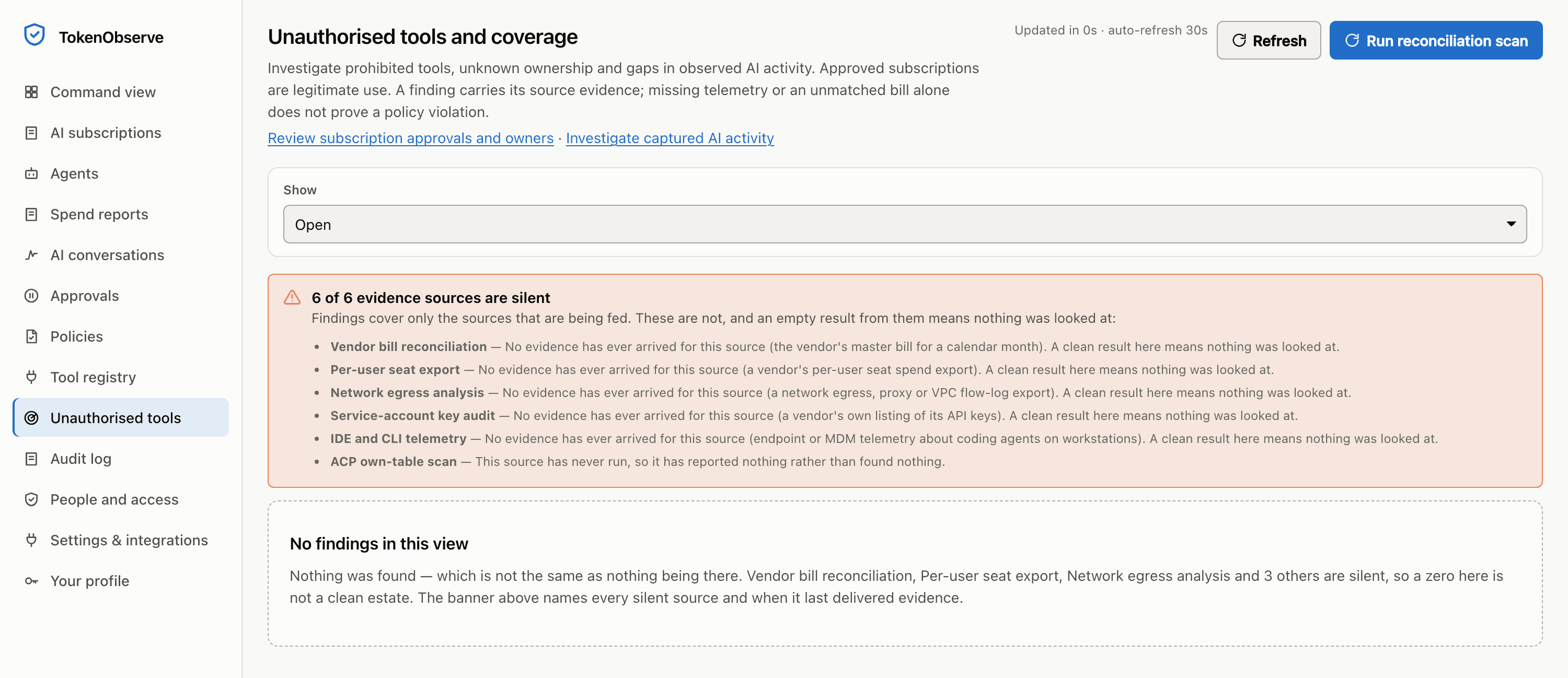The height and width of the screenshot is (678, 1568).
Task: Open Settings & integrations from the sidebar
Action: point(121,540)
